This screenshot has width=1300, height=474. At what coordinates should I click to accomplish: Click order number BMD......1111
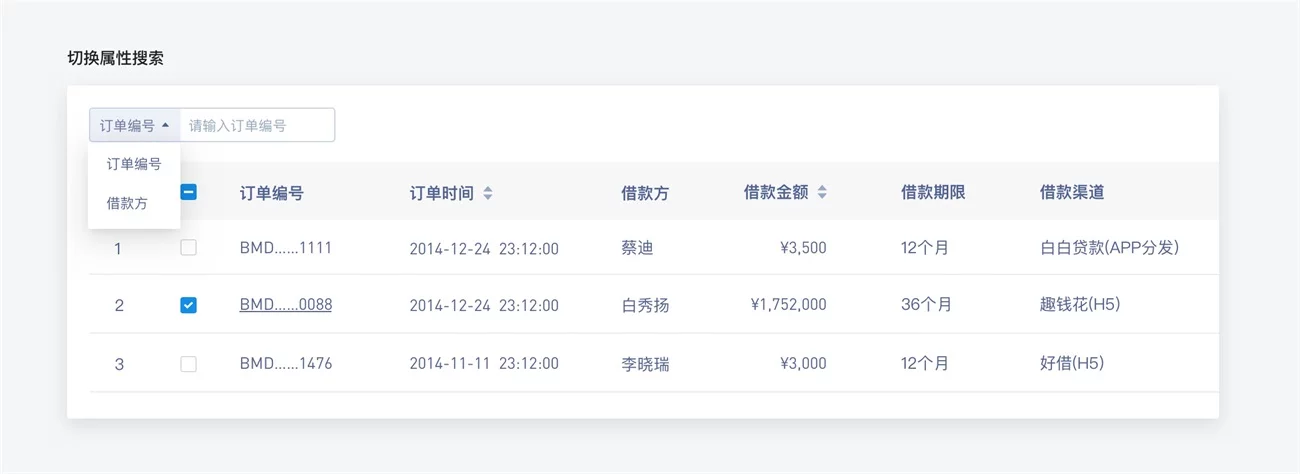(x=285, y=248)
